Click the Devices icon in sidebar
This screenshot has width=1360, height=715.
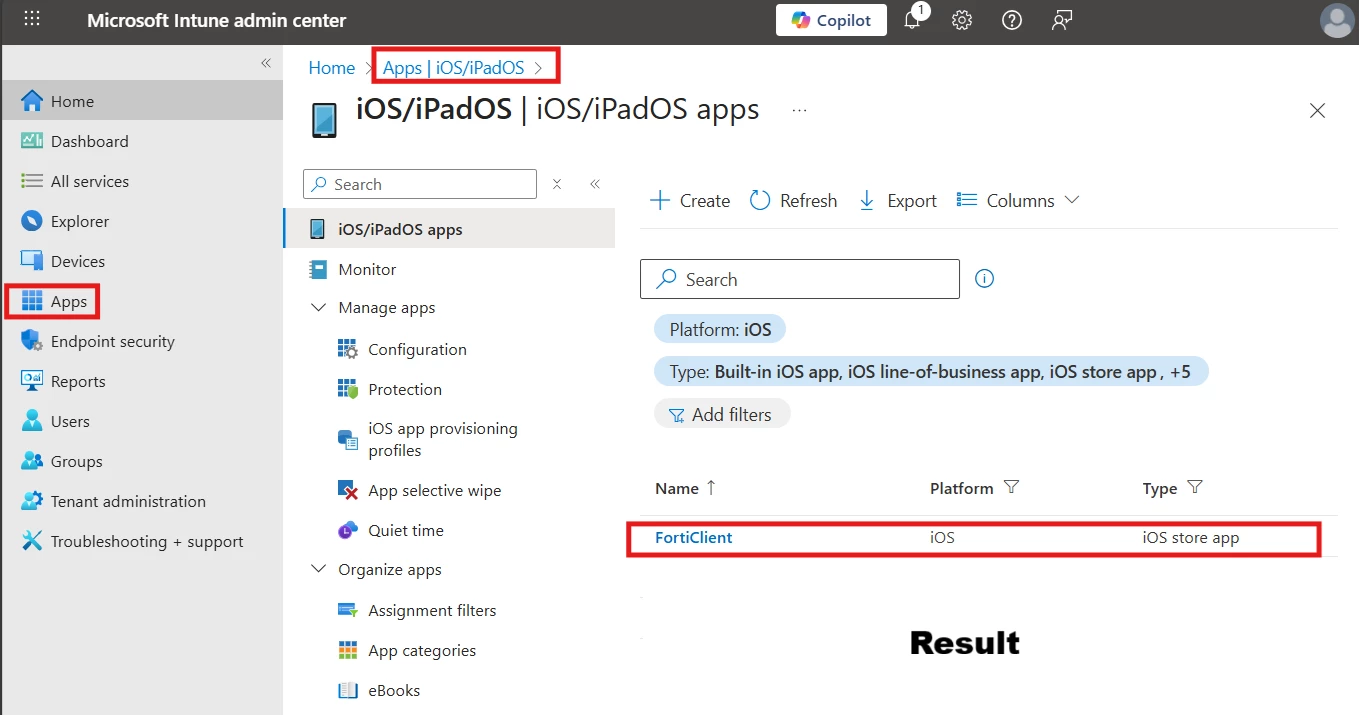32,261
